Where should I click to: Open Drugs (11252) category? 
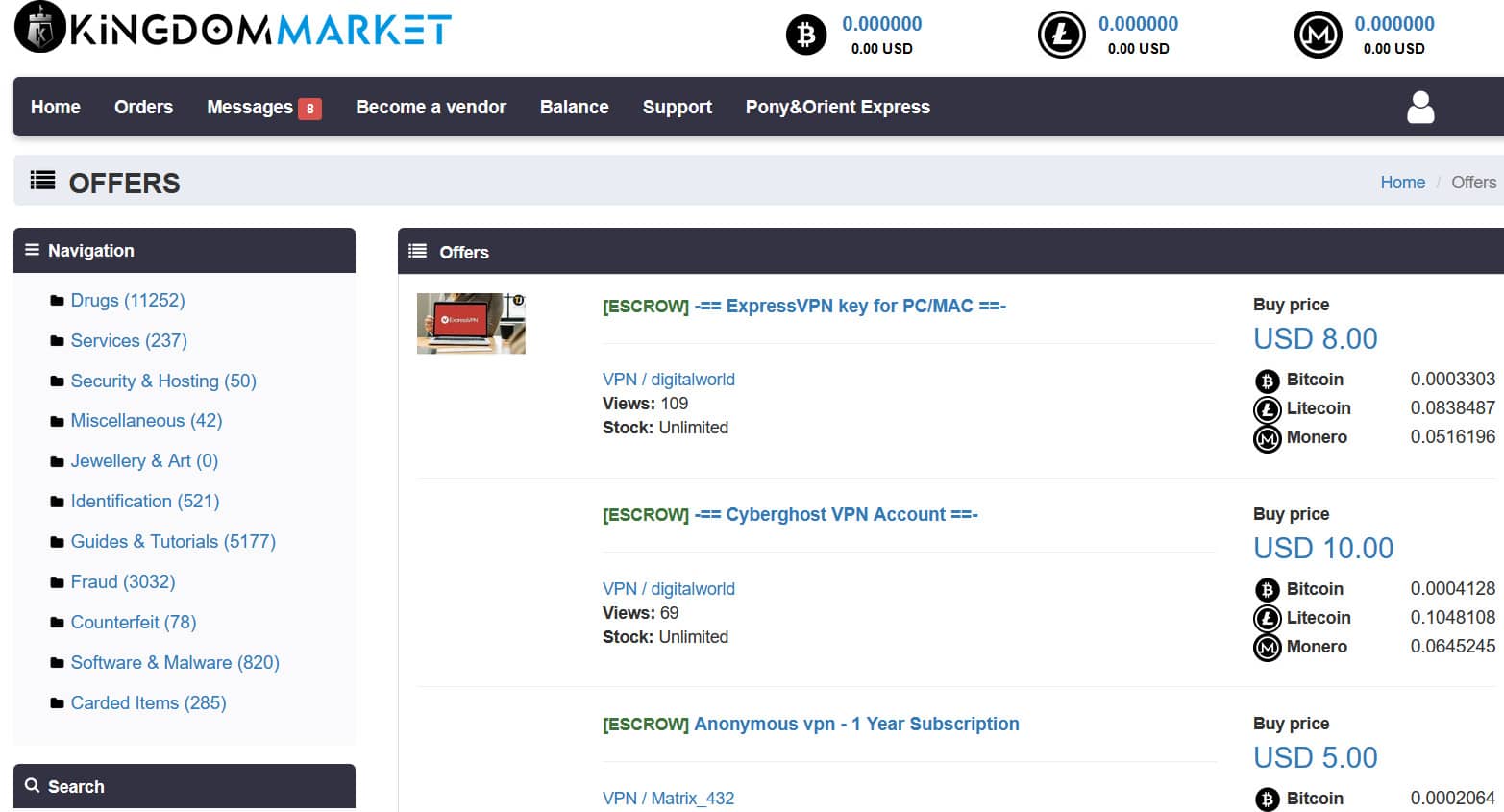[x=128, y=300]
